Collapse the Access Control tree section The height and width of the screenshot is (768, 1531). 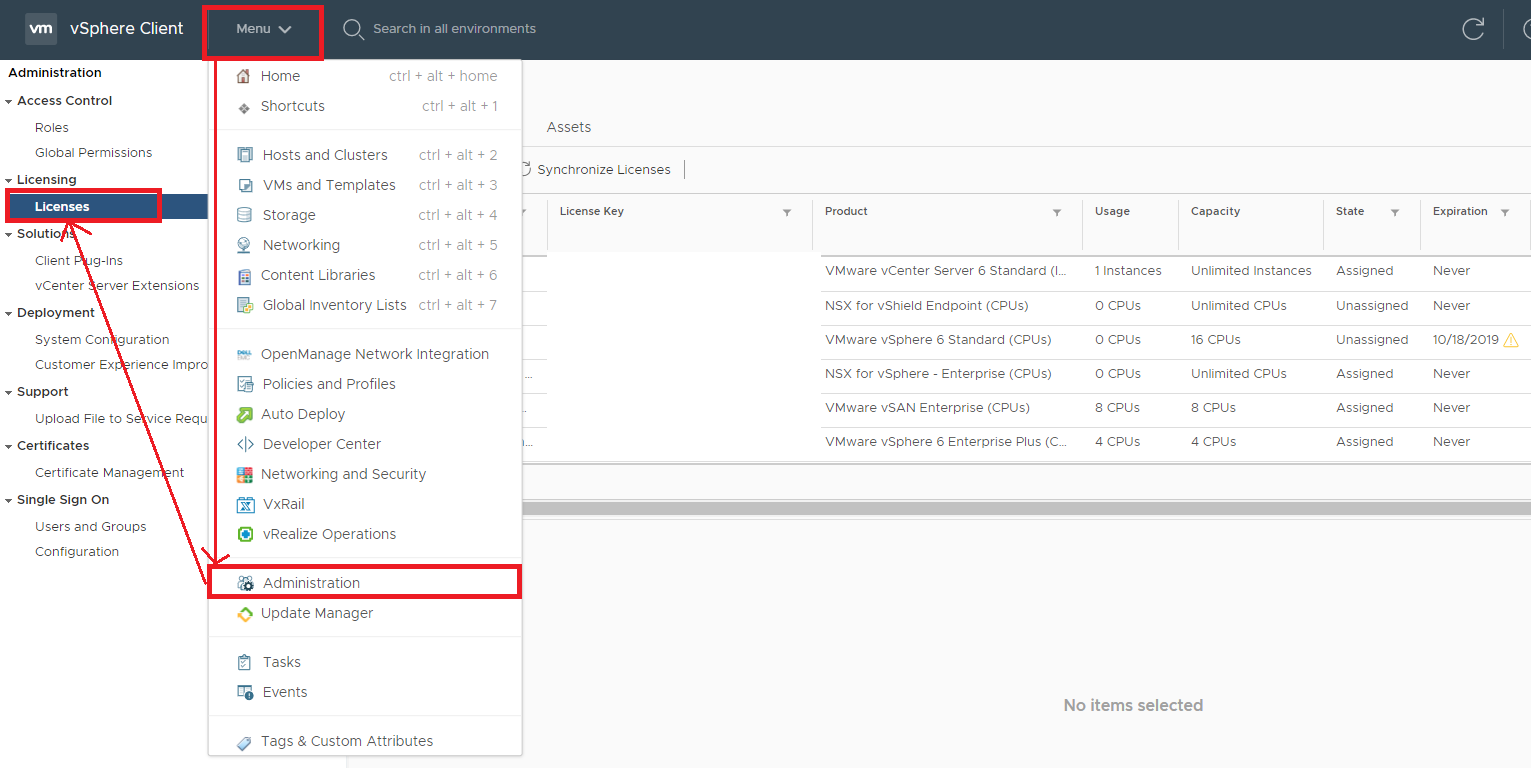click(9, 101)
